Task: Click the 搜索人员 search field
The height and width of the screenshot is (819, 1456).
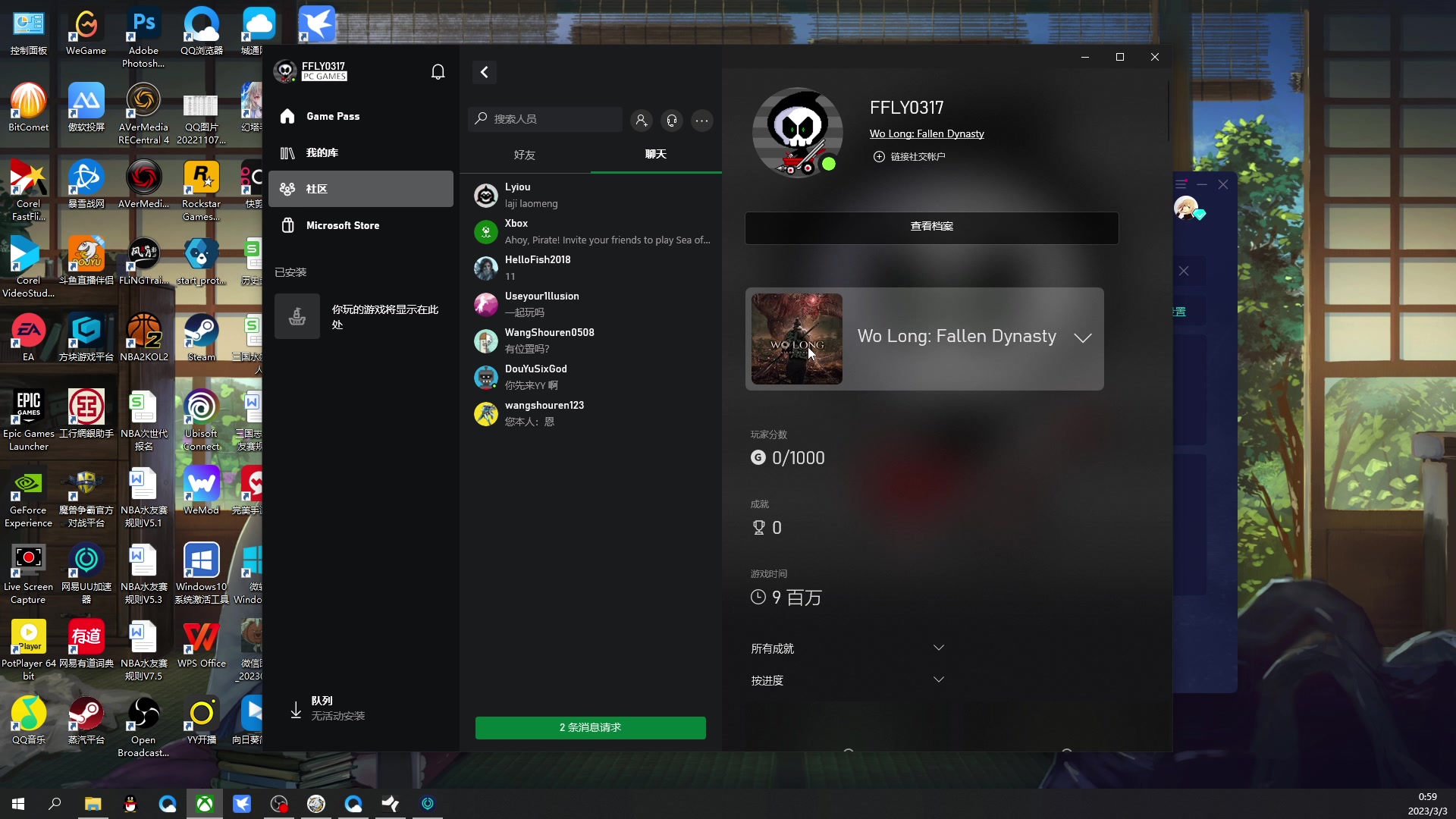Action: pyautogui.click(x=545, y=119)
